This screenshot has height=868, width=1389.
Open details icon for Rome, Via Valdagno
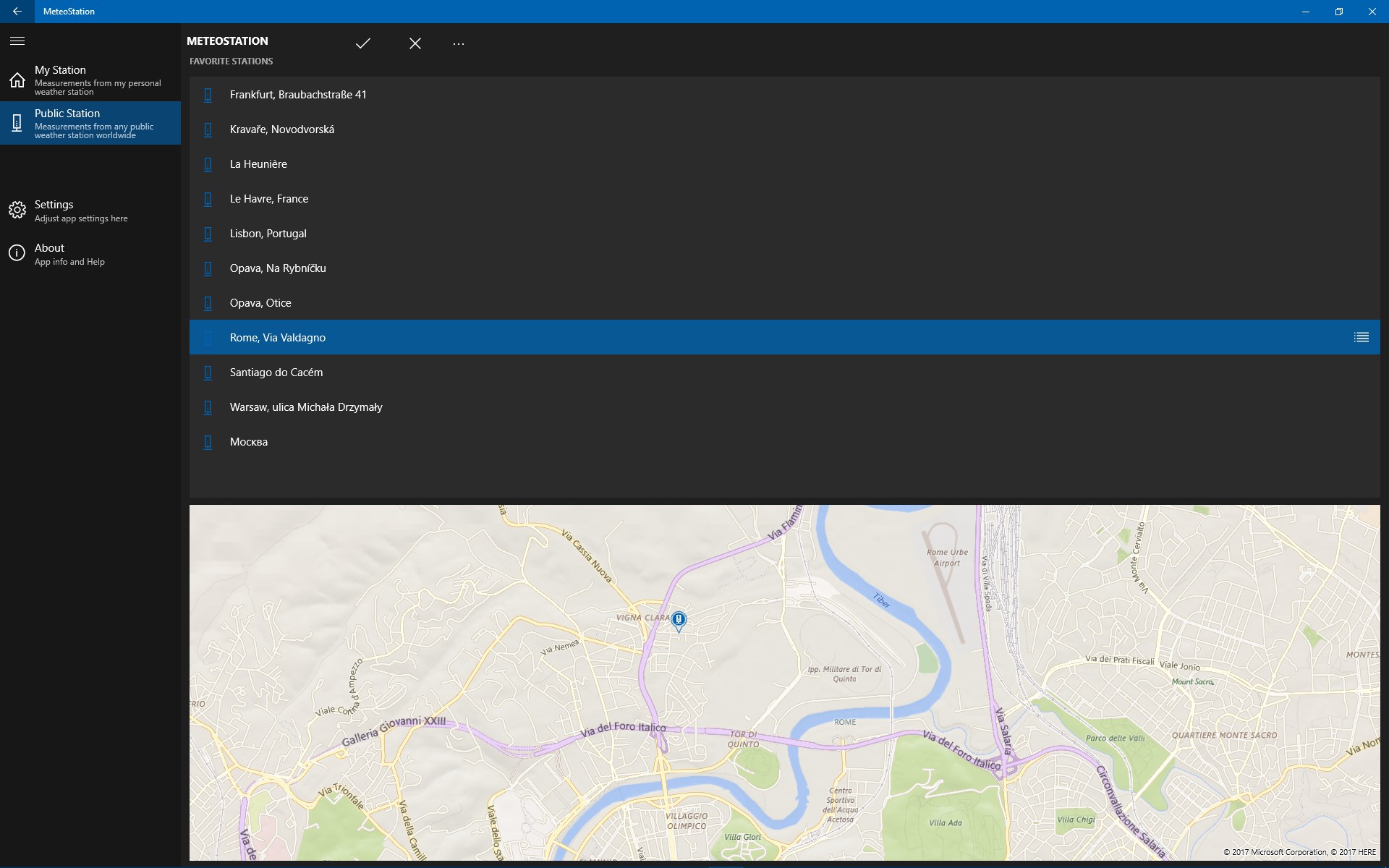(x=1361, y=337)
